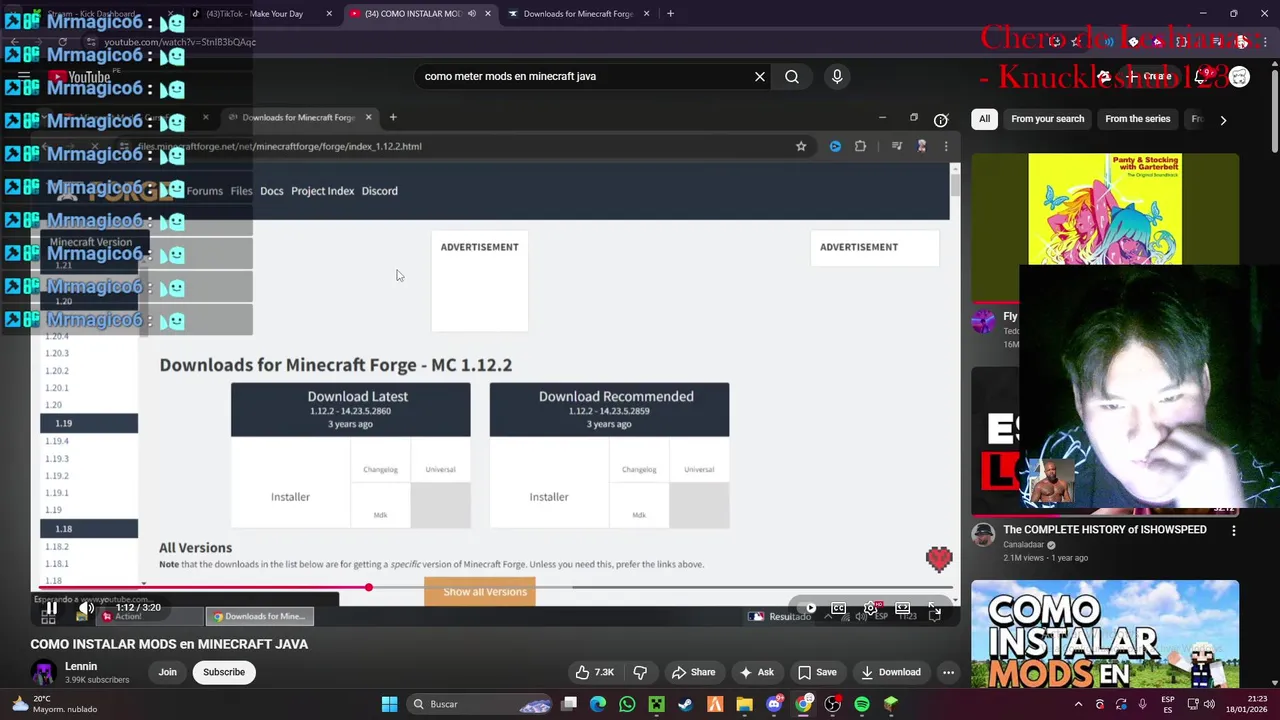
Task: Clear the YouTube search box text
Action: pyautogui.click(x=760, y=76)
